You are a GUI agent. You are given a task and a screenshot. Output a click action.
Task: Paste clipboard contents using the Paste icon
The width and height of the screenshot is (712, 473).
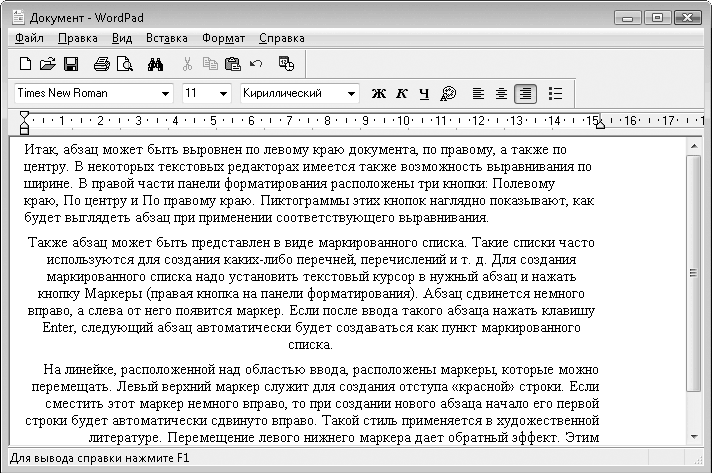point(233,64)
